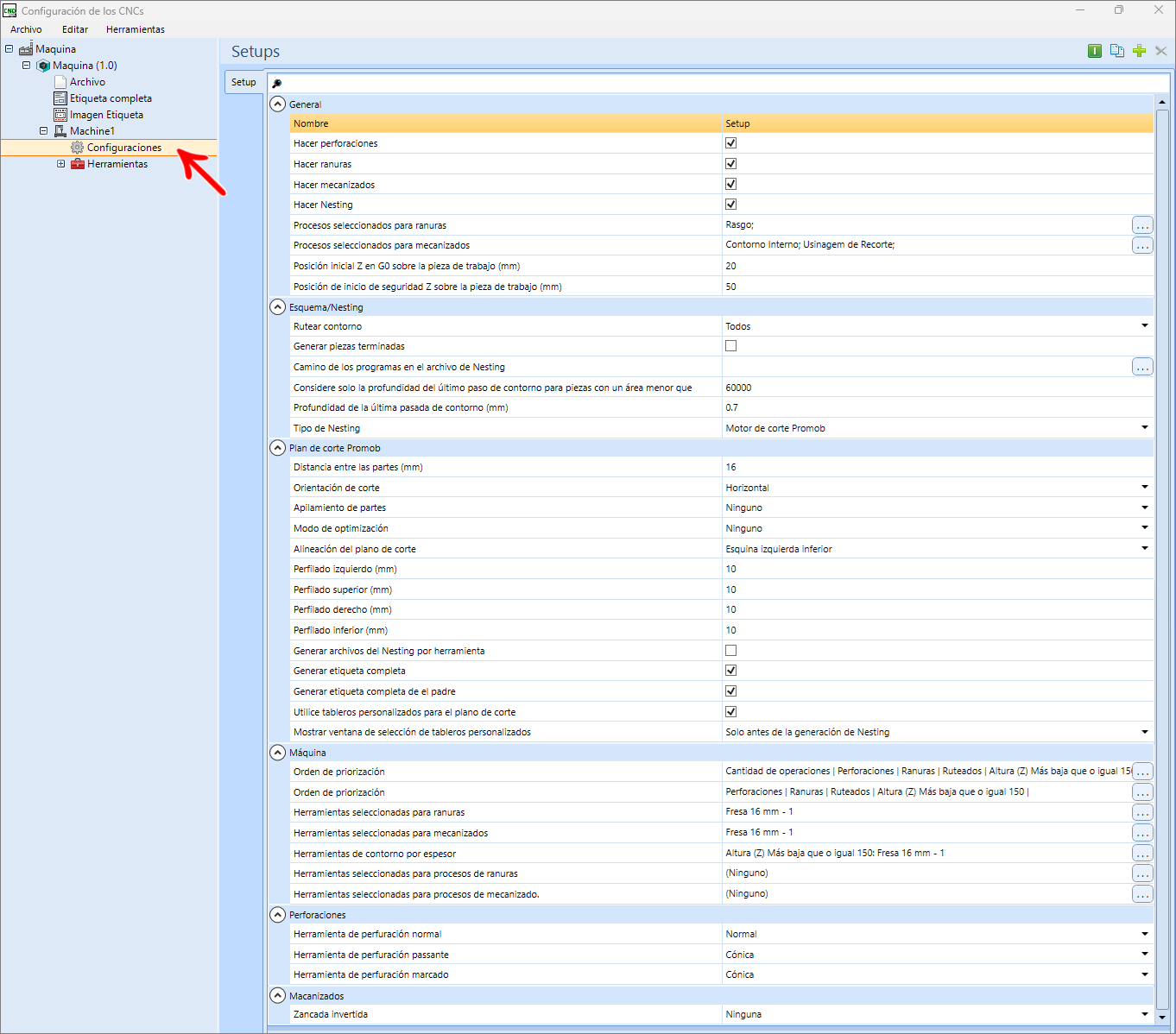Image resolution: width=1176 pixels, height=1034 pixels.
Task: Click the Etiqueta completa label icon
Action: 60,98
